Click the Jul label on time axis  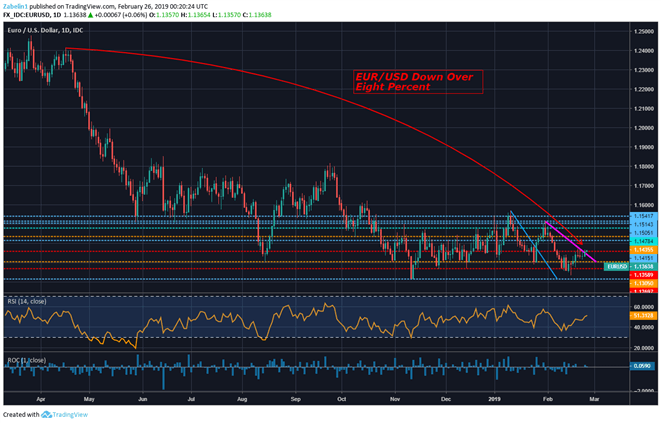point(191,399)
